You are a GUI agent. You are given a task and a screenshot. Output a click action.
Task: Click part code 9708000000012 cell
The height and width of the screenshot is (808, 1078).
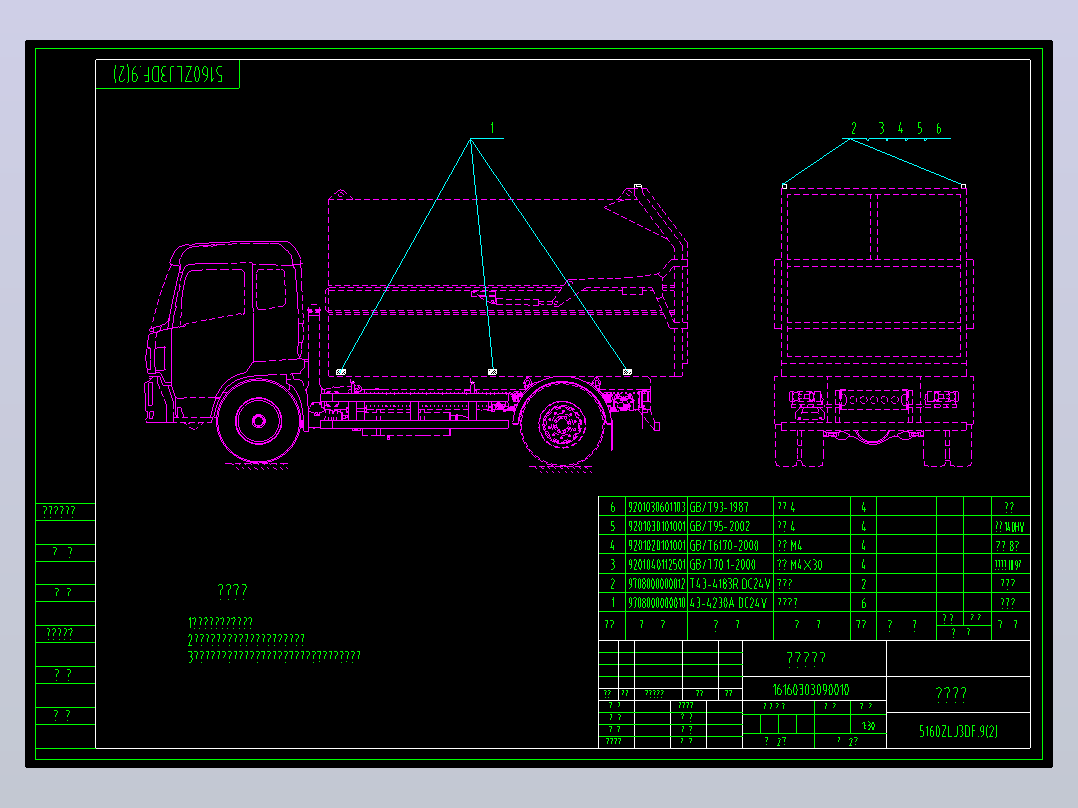pos(657,584)
